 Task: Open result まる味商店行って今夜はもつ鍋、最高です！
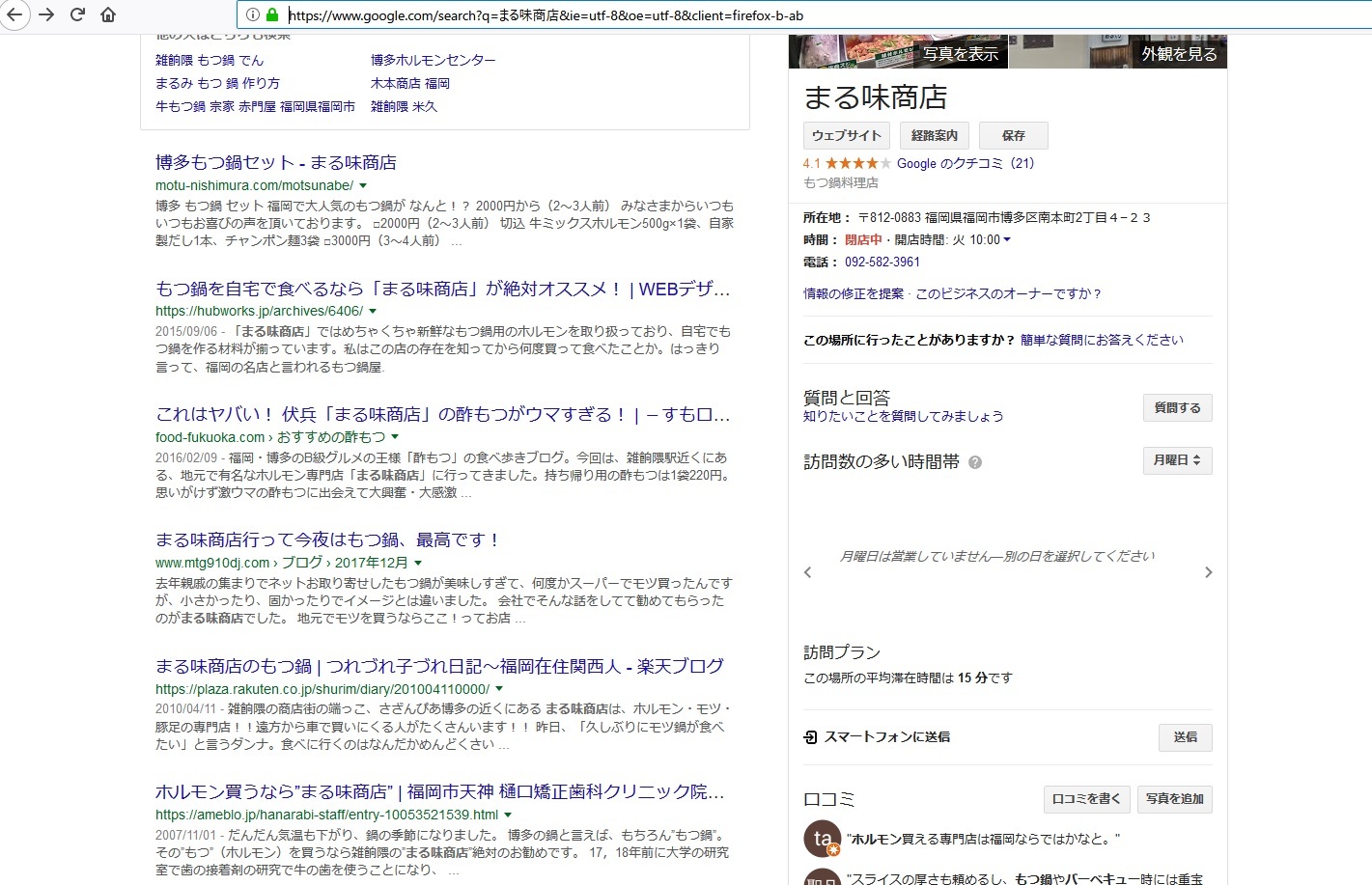pos(327,539)
